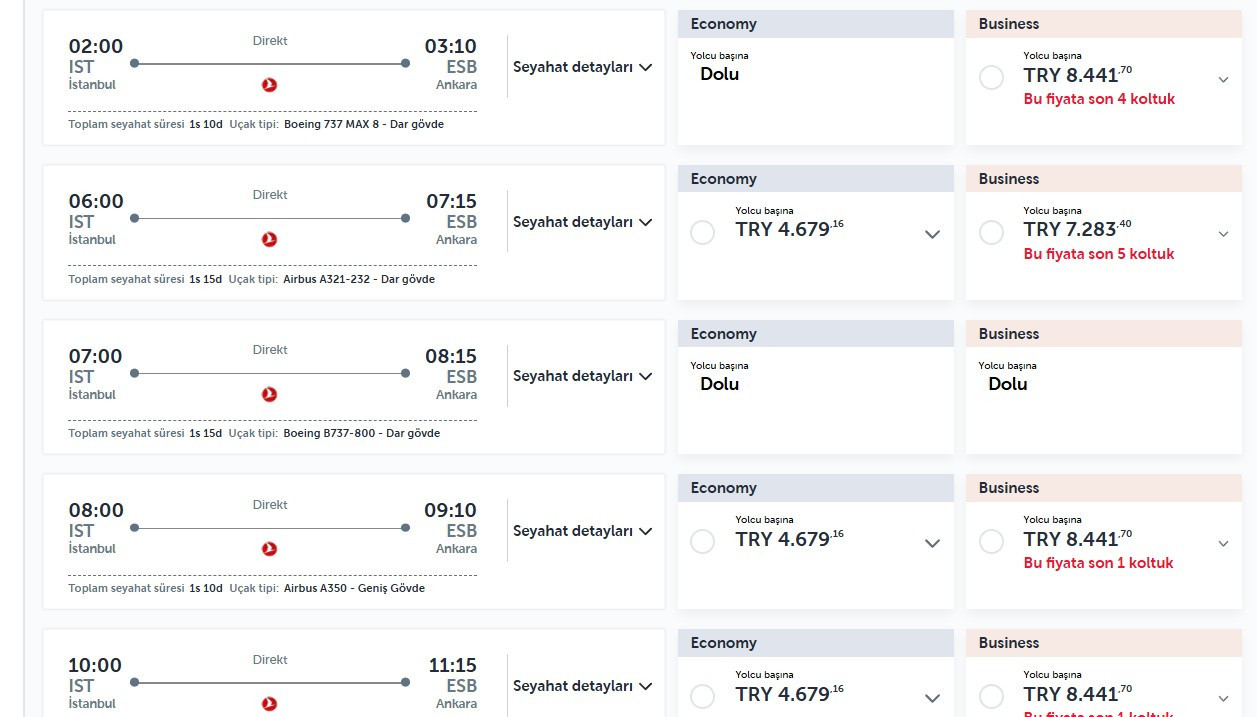Click Turkish Airlines logo on 07:00 flight
1257x717 pixels.
point(269,395)
